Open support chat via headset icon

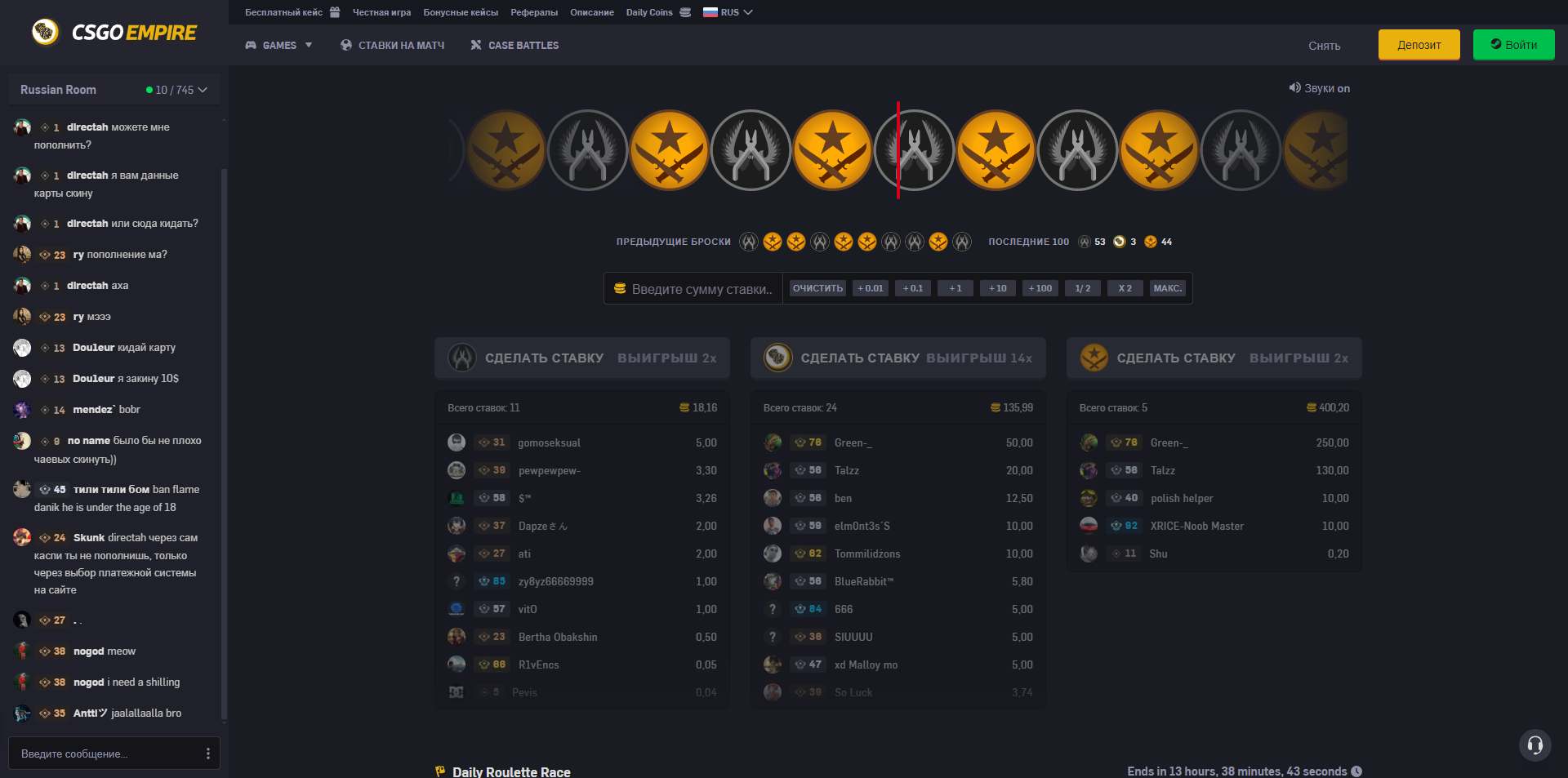point(1534,745)
